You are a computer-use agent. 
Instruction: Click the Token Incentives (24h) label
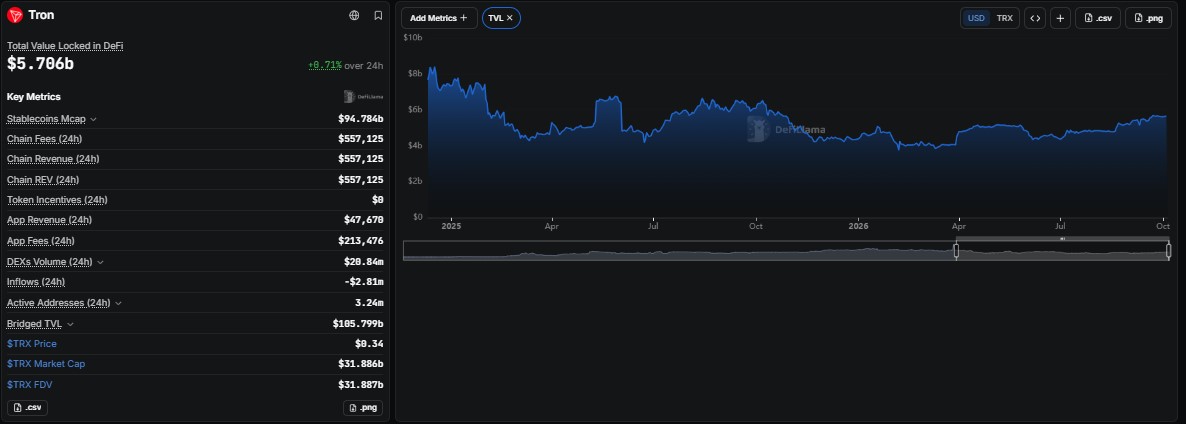pyautogui.click(x=57, y=200)
